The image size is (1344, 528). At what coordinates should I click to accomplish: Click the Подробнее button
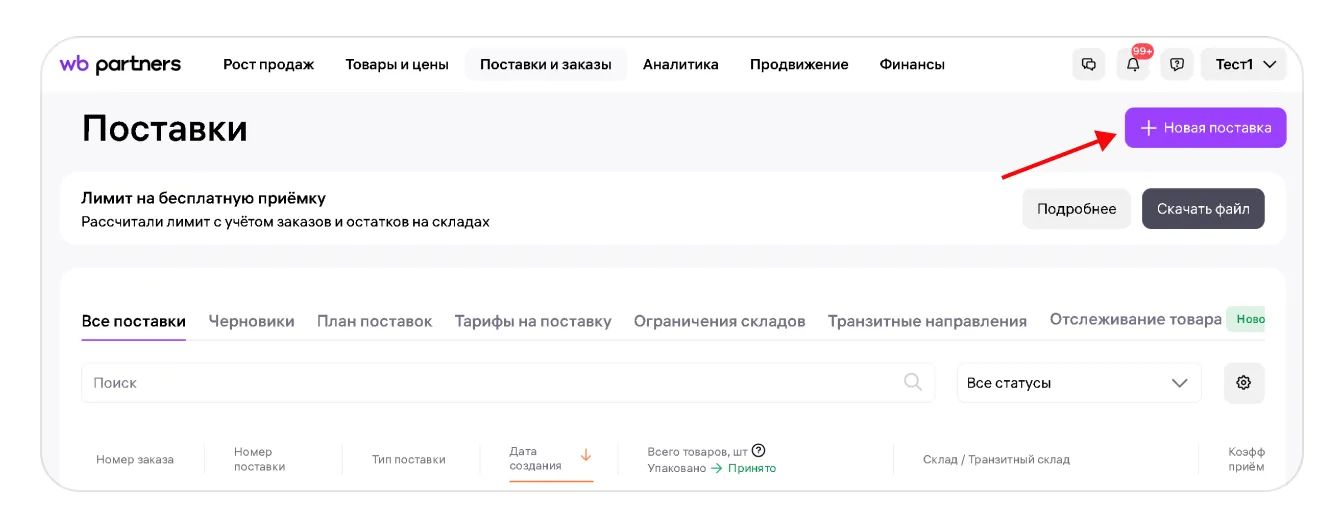pos(1076,209)
